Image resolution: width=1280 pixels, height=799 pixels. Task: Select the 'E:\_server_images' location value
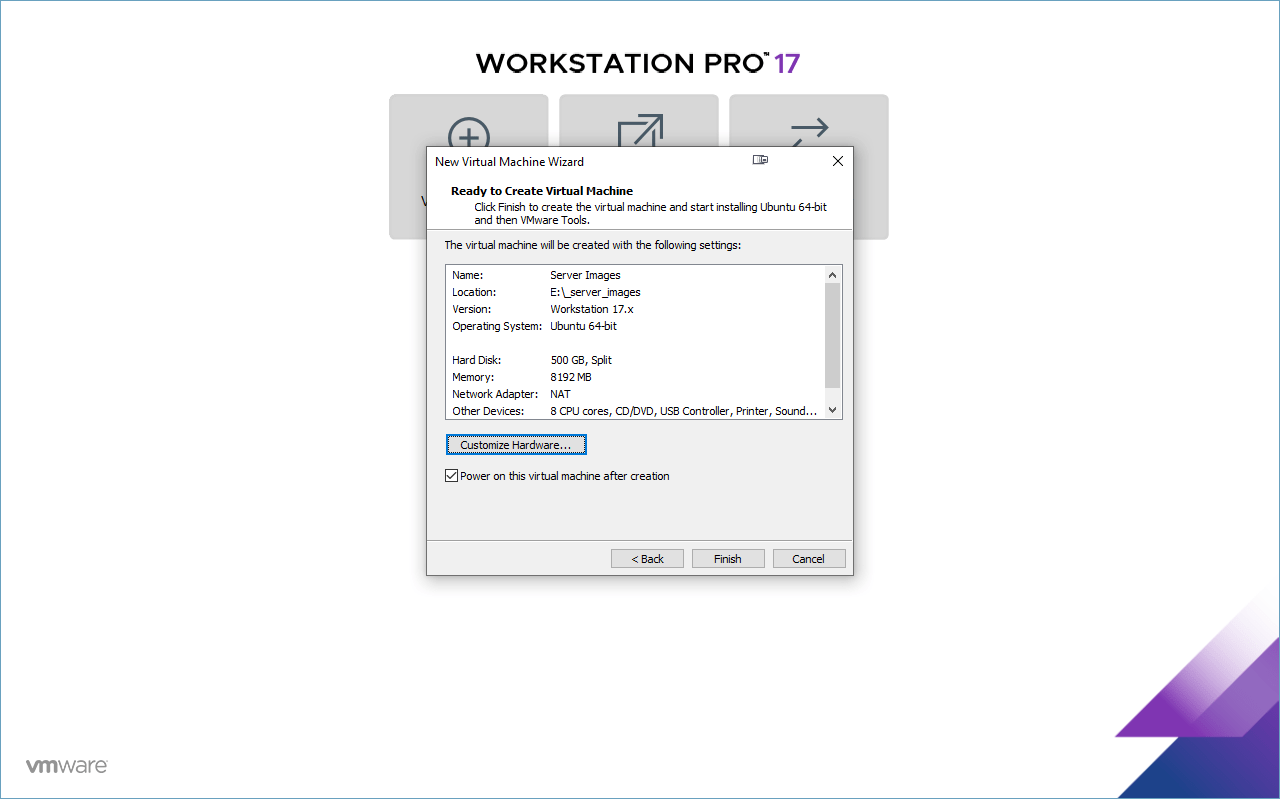[x=595, y=292]
